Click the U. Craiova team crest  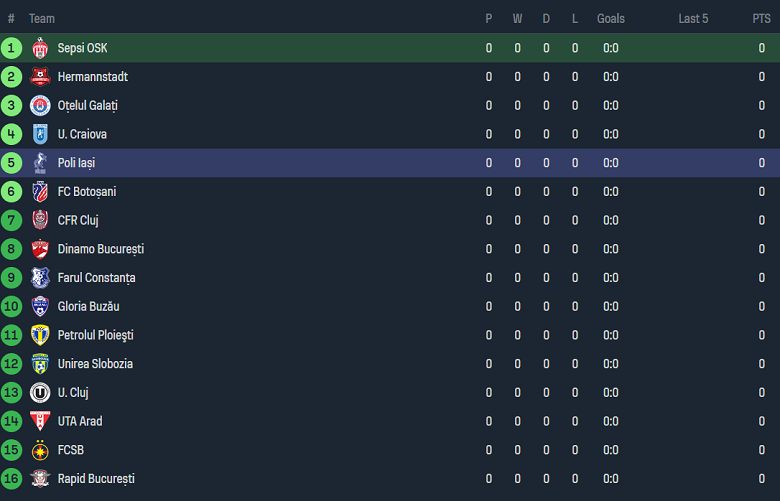(40, 134)
